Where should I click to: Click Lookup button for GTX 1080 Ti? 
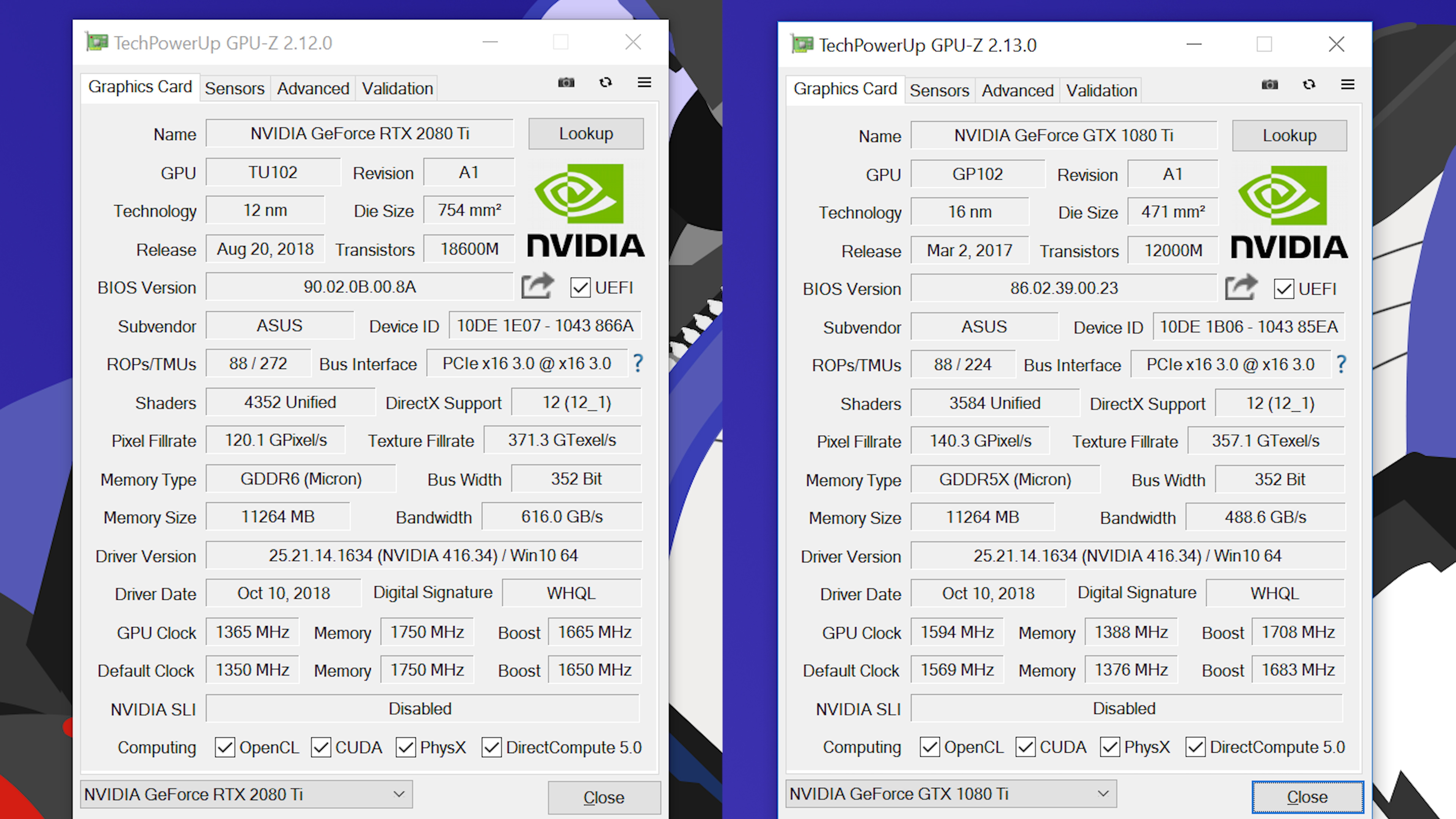(1290, 135)
